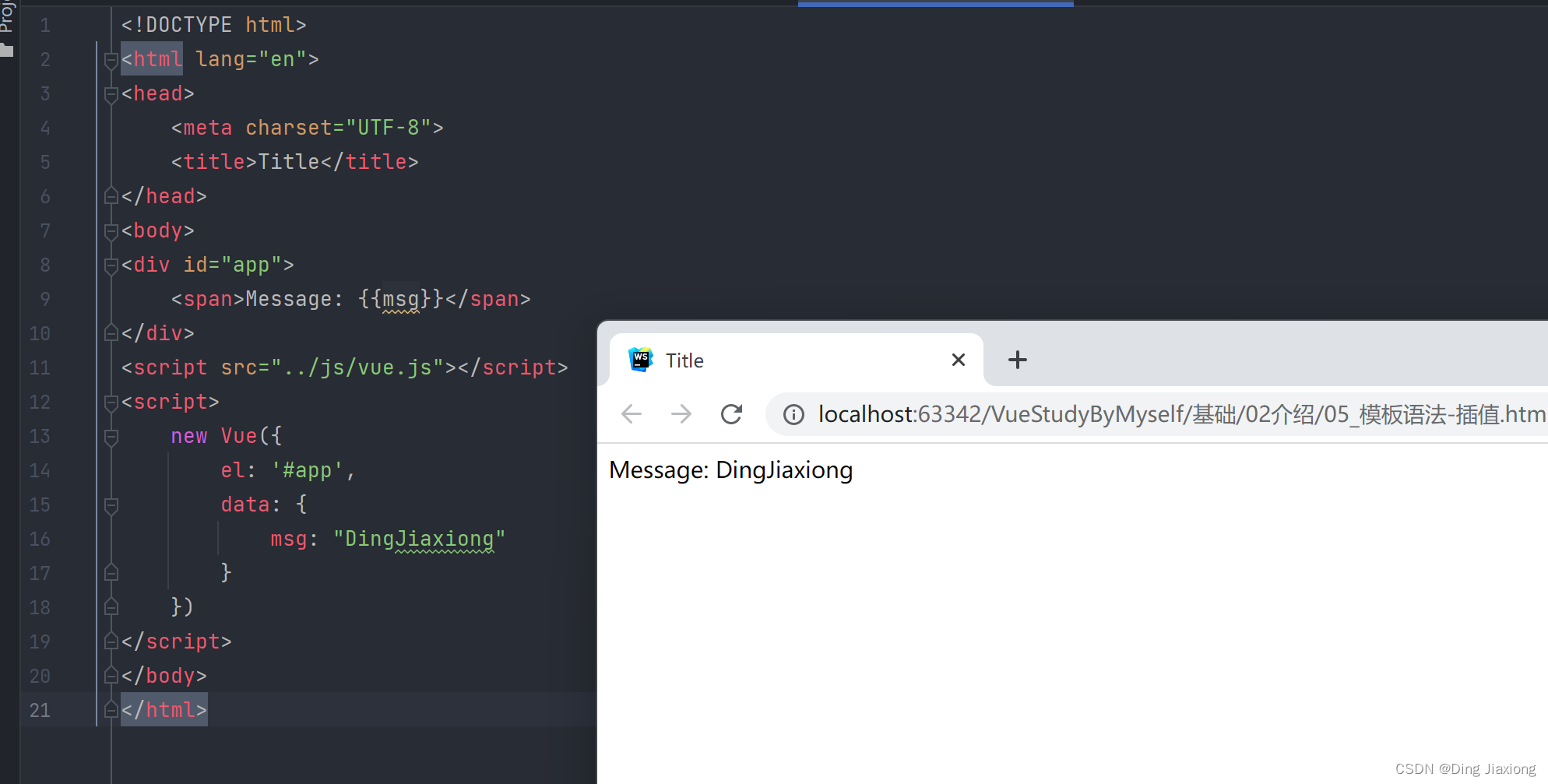Collapse the head tag fold on line 3
1548x784 pixels.
click(x=111, y=94)
